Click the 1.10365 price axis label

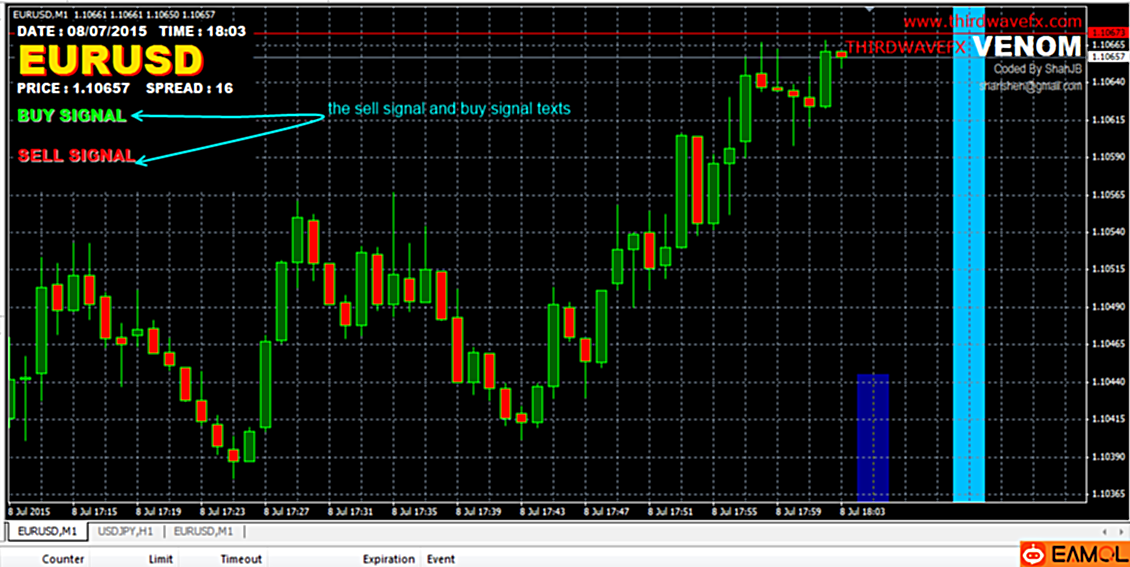click(1107, 494)
